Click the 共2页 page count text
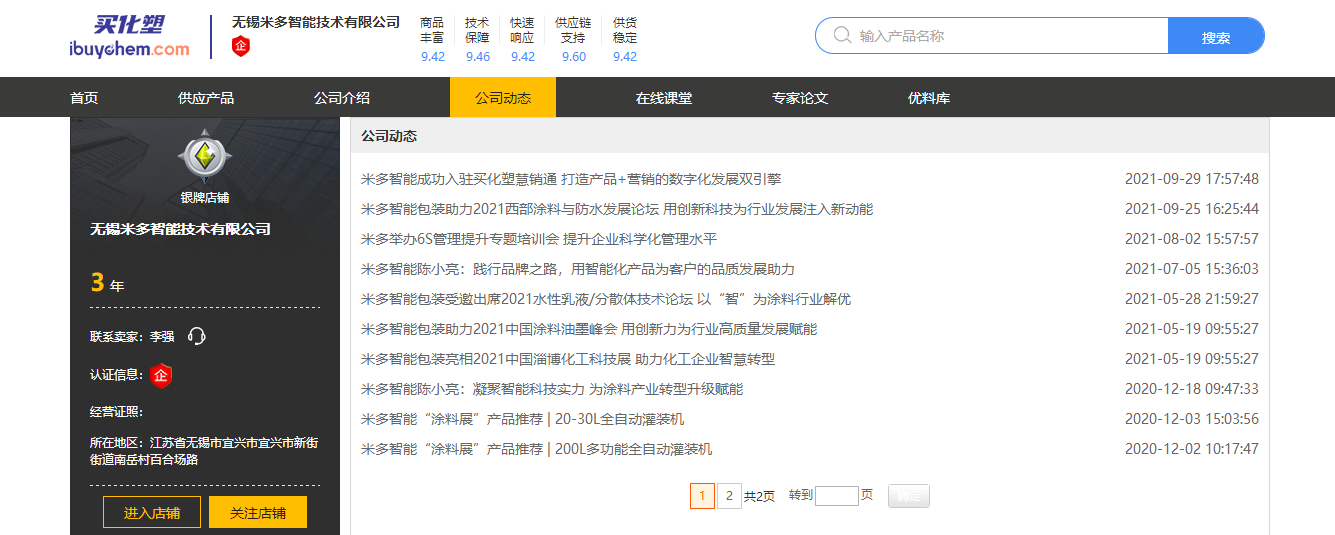1335x535 pixels. tap(759, 496)
